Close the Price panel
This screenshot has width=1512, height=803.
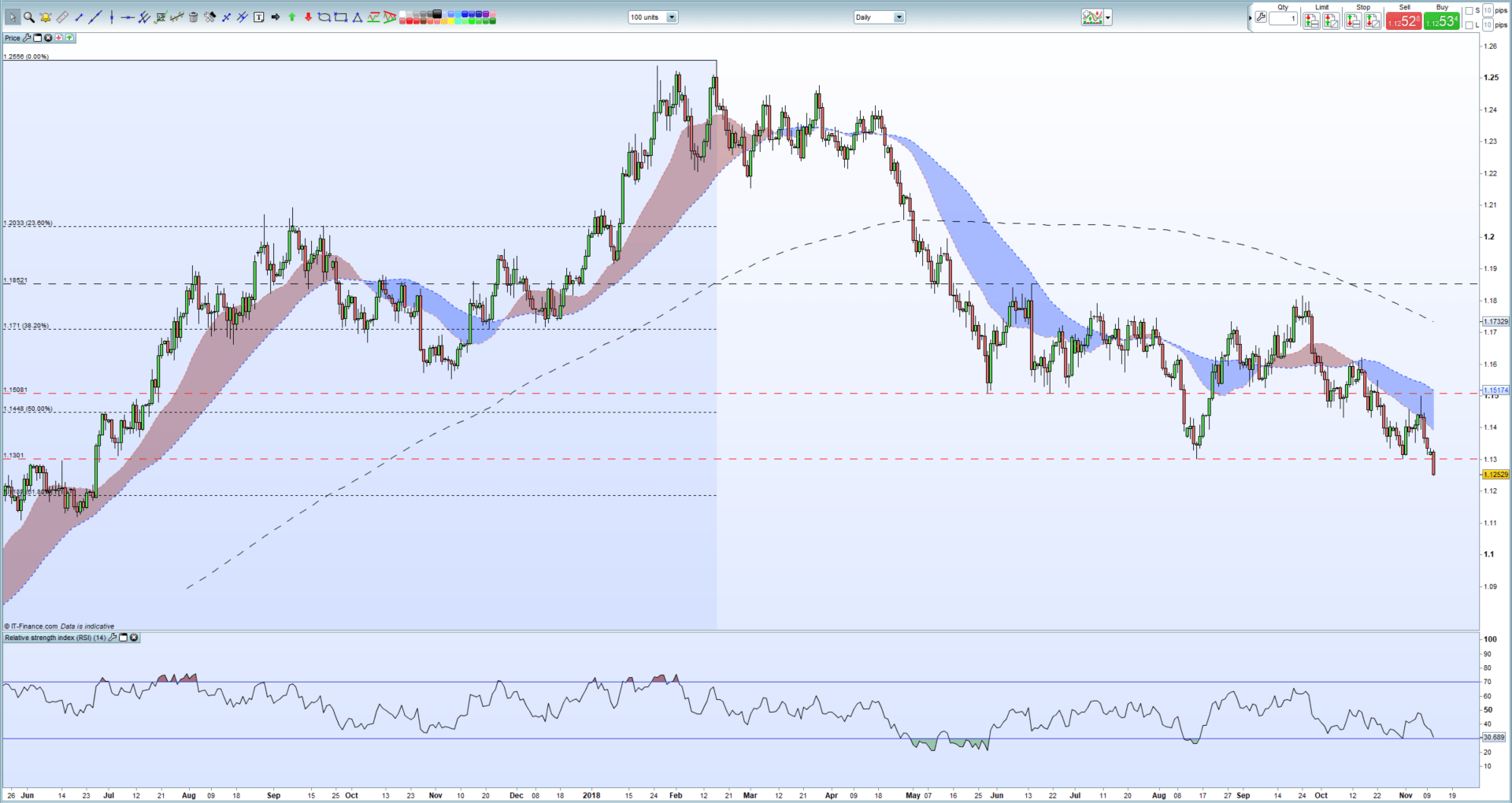click(48, 38)
